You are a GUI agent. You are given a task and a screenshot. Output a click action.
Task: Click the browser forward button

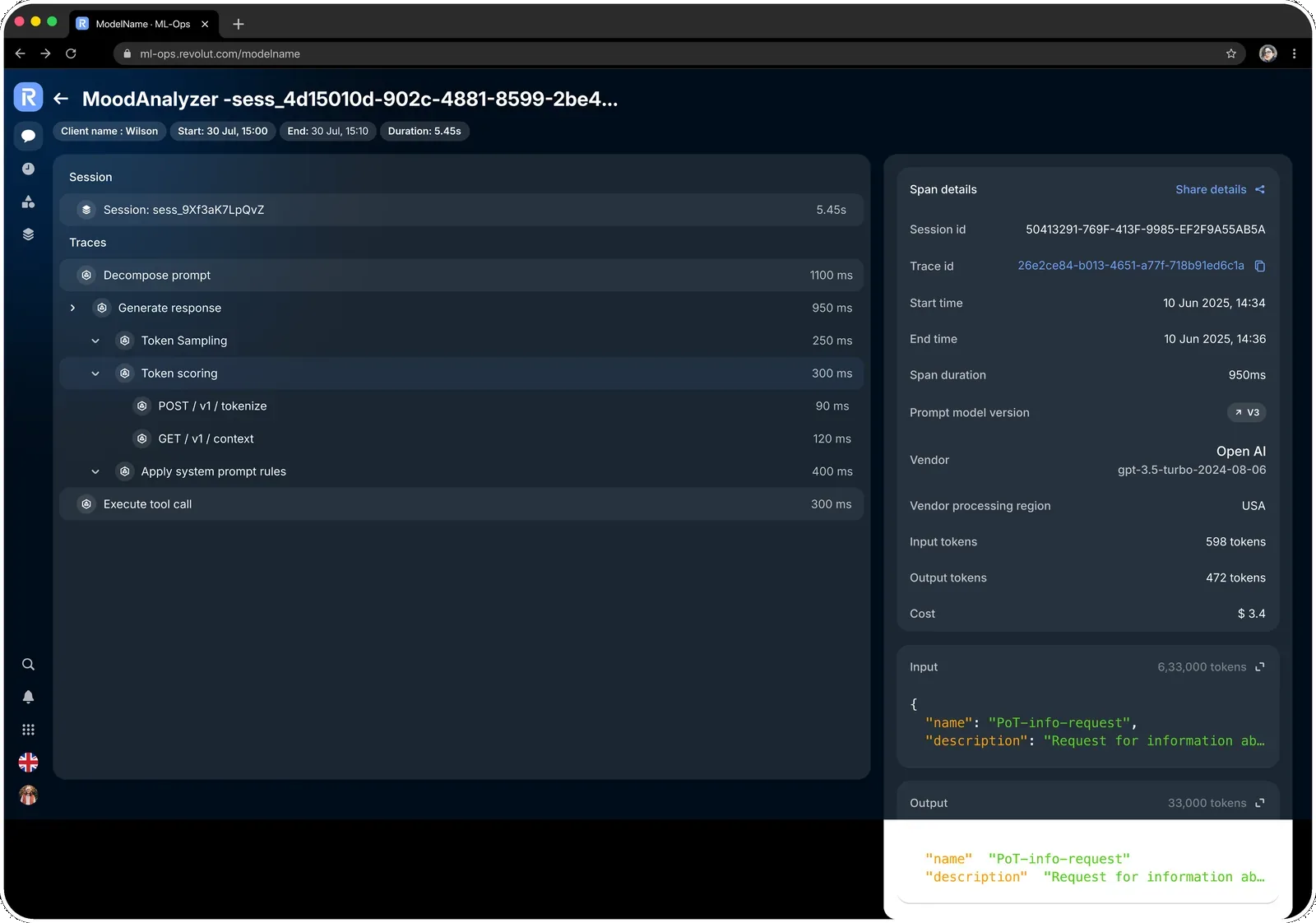(x=46, y=53)
